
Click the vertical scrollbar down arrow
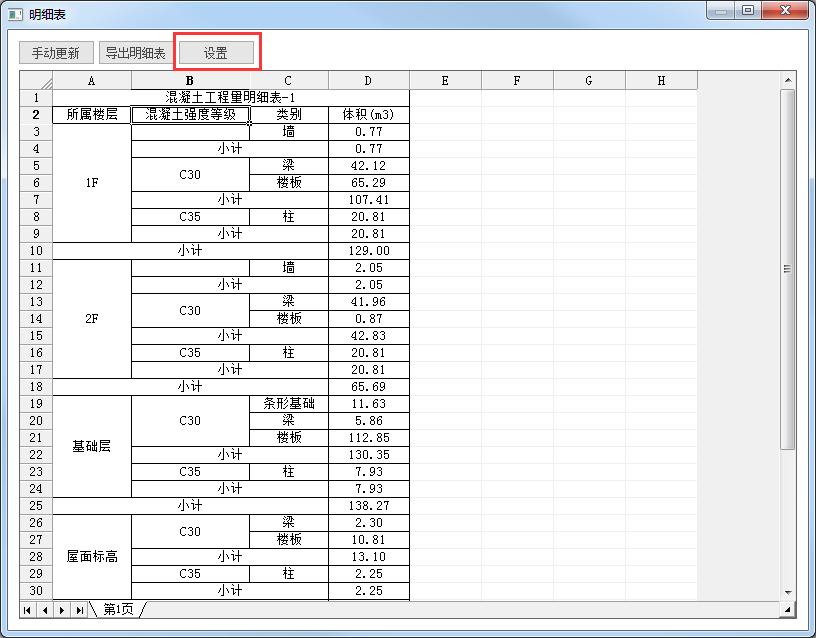pos(788,593)
